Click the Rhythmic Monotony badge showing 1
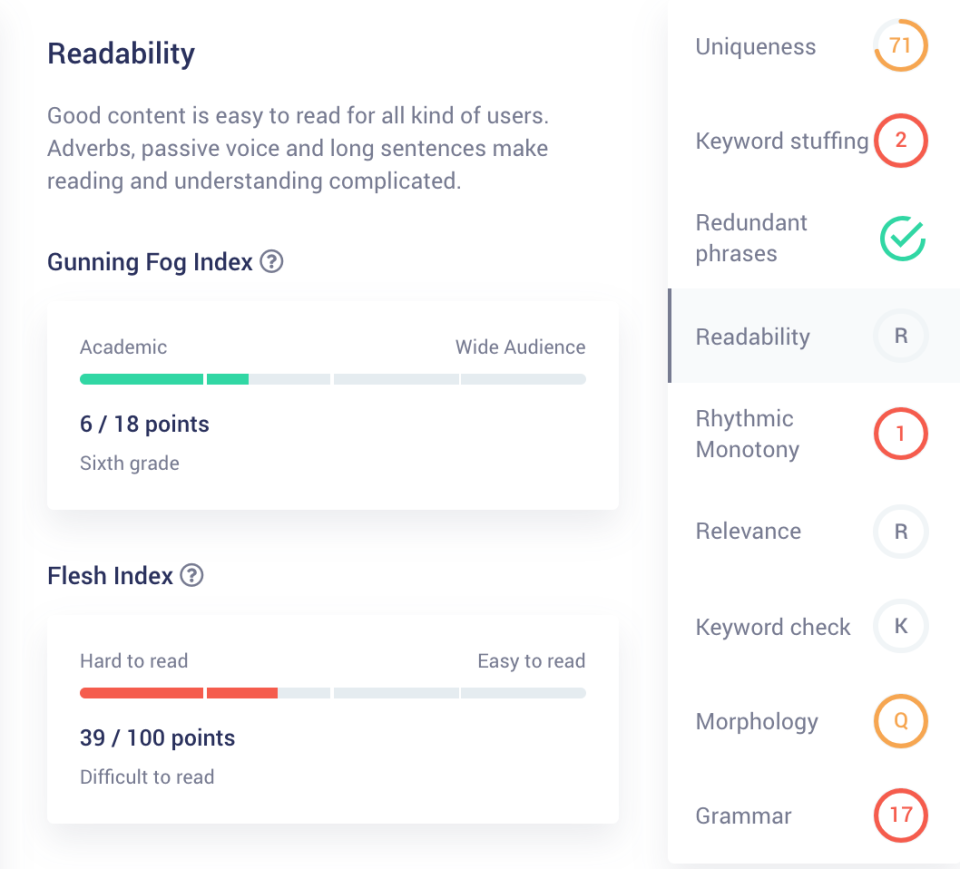 pyautogui.click(x=901, y=434)
